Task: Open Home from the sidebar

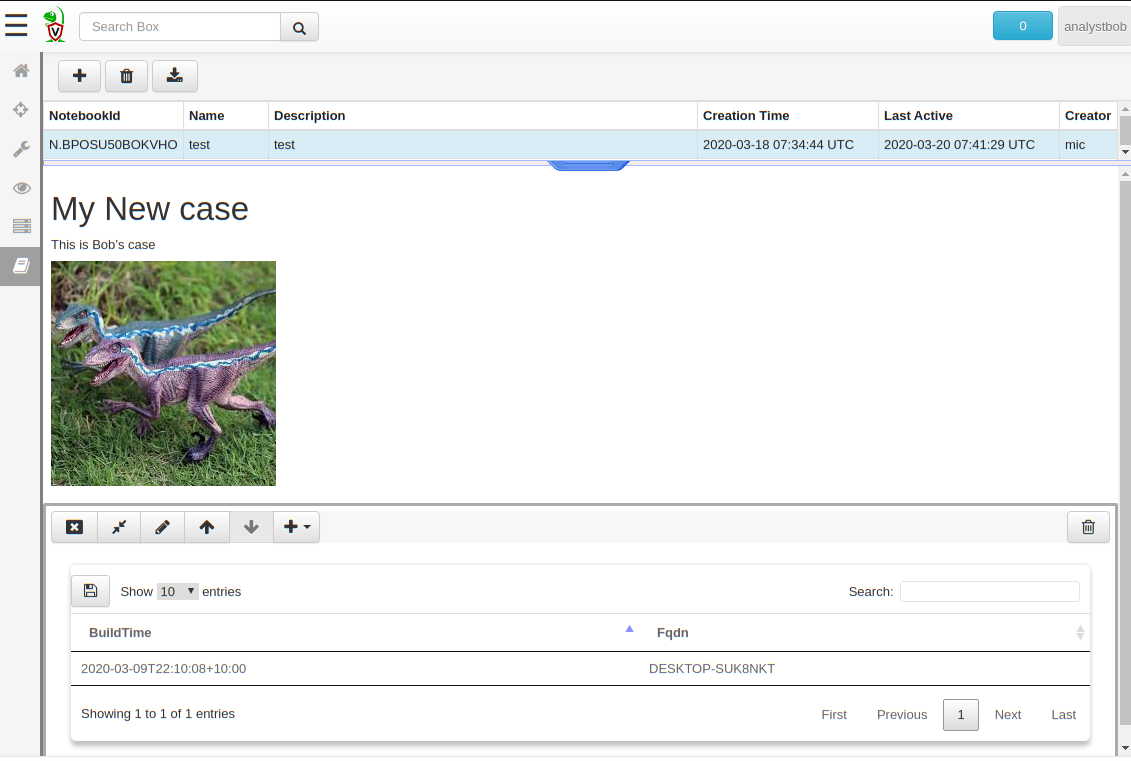Action: (20, 71)
